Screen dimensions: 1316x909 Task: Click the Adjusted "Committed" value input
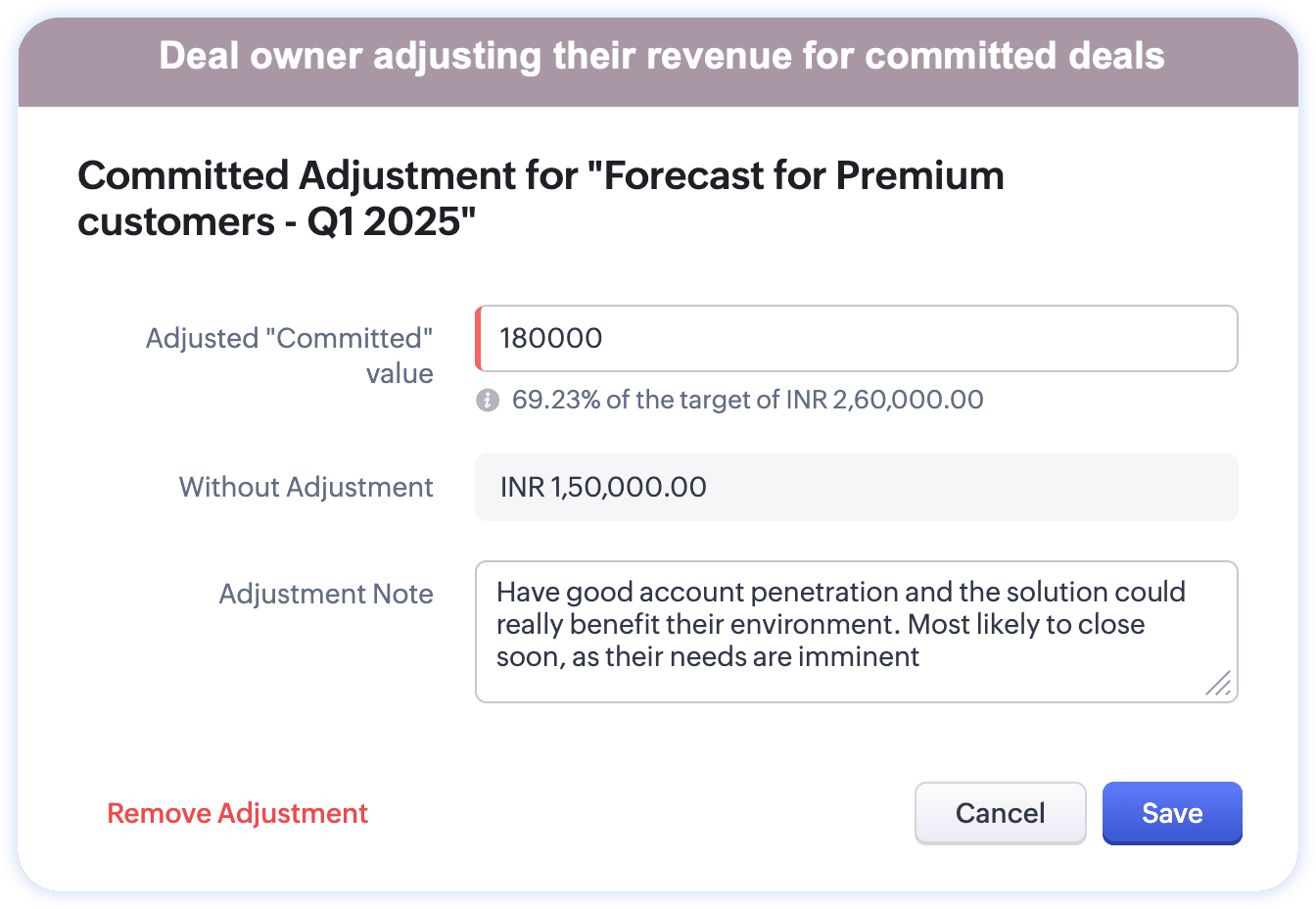[x=857, y=339]
